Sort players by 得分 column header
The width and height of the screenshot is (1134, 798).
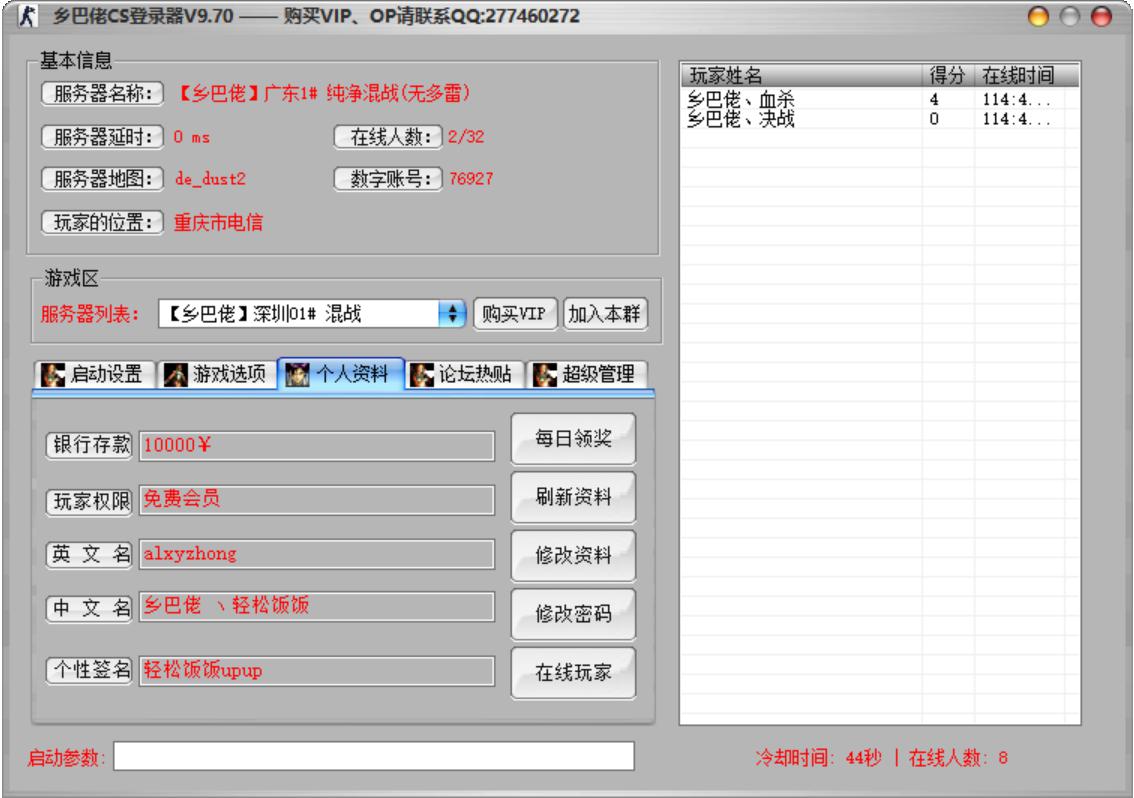[947, 76]
